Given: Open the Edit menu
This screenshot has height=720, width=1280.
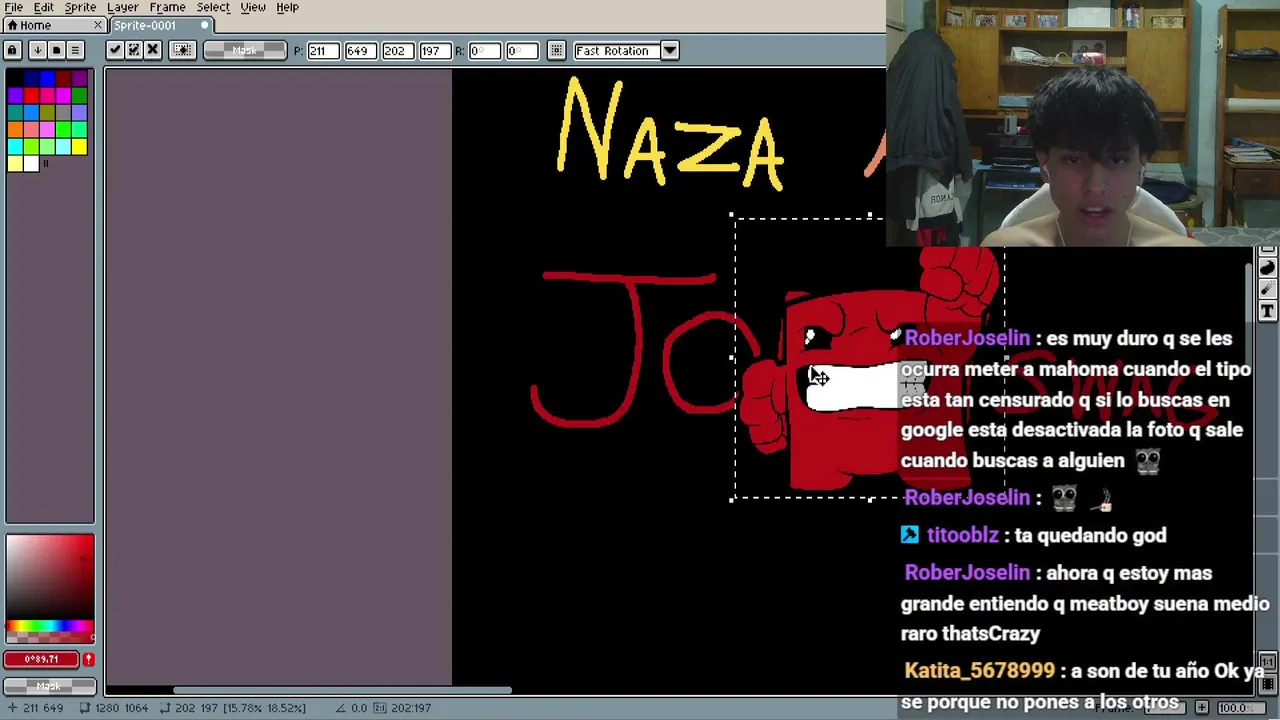Looking at the screenshot, I should point(44,7).
